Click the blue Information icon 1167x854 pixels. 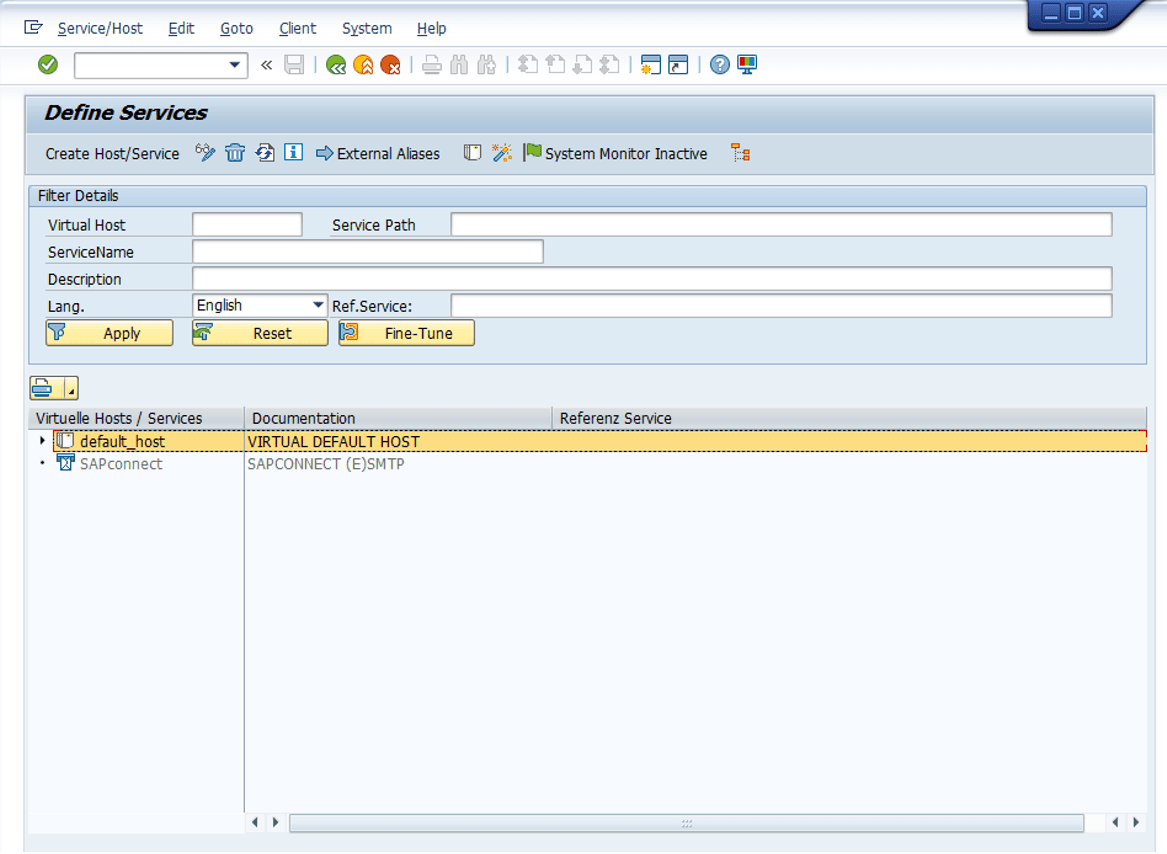[x=294, y=153]
